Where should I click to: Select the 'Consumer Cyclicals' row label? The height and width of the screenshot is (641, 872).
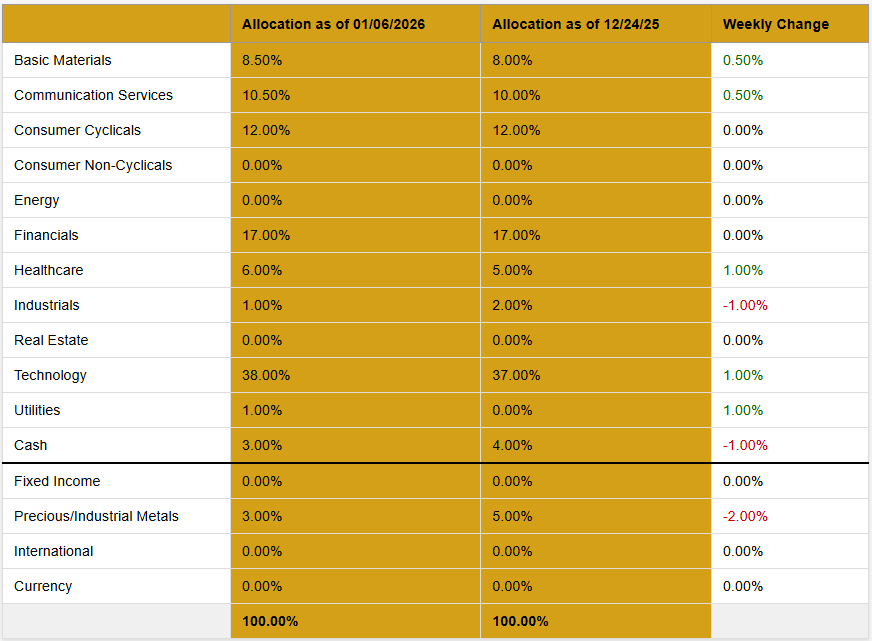pyautogui.click(x=77, y=130)
